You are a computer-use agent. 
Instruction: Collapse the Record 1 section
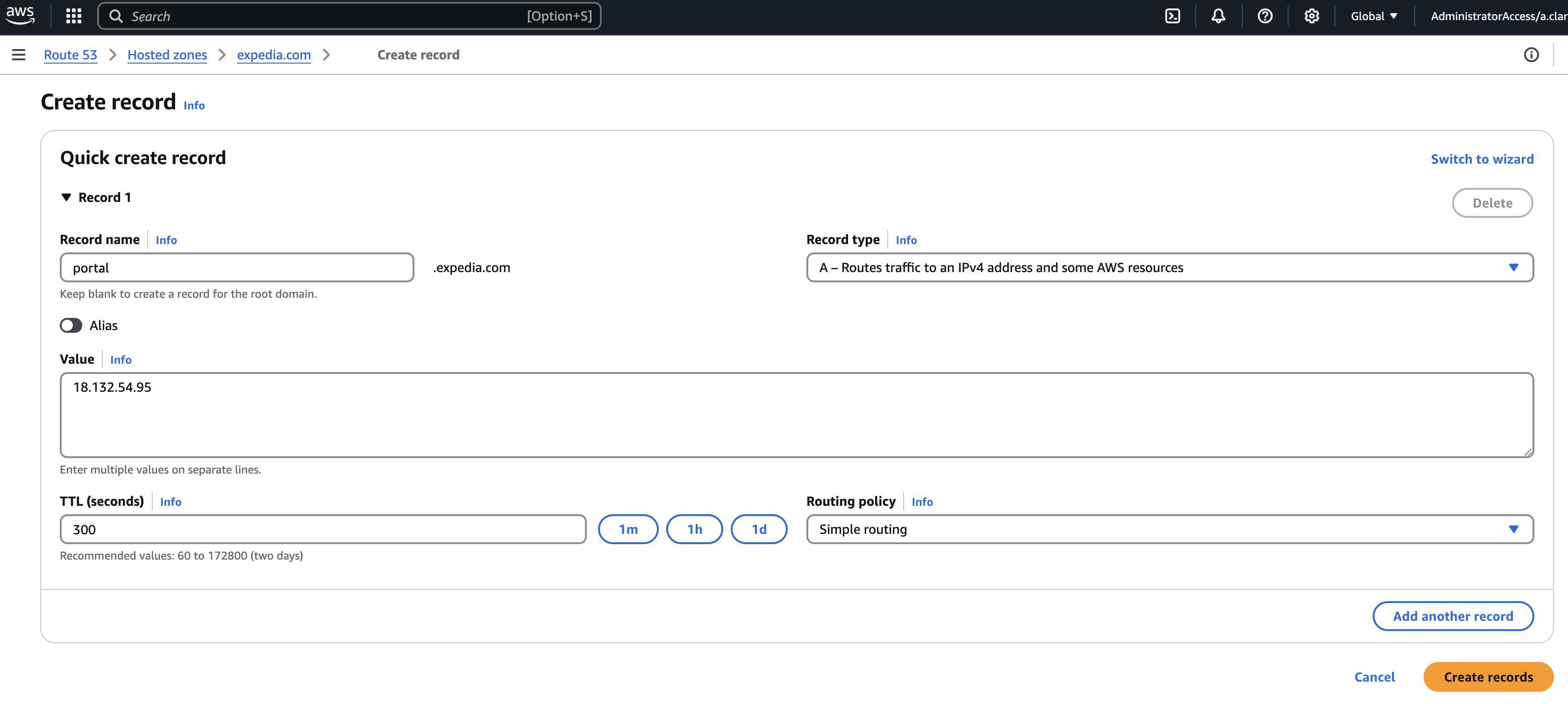click(x=66, y=197)
